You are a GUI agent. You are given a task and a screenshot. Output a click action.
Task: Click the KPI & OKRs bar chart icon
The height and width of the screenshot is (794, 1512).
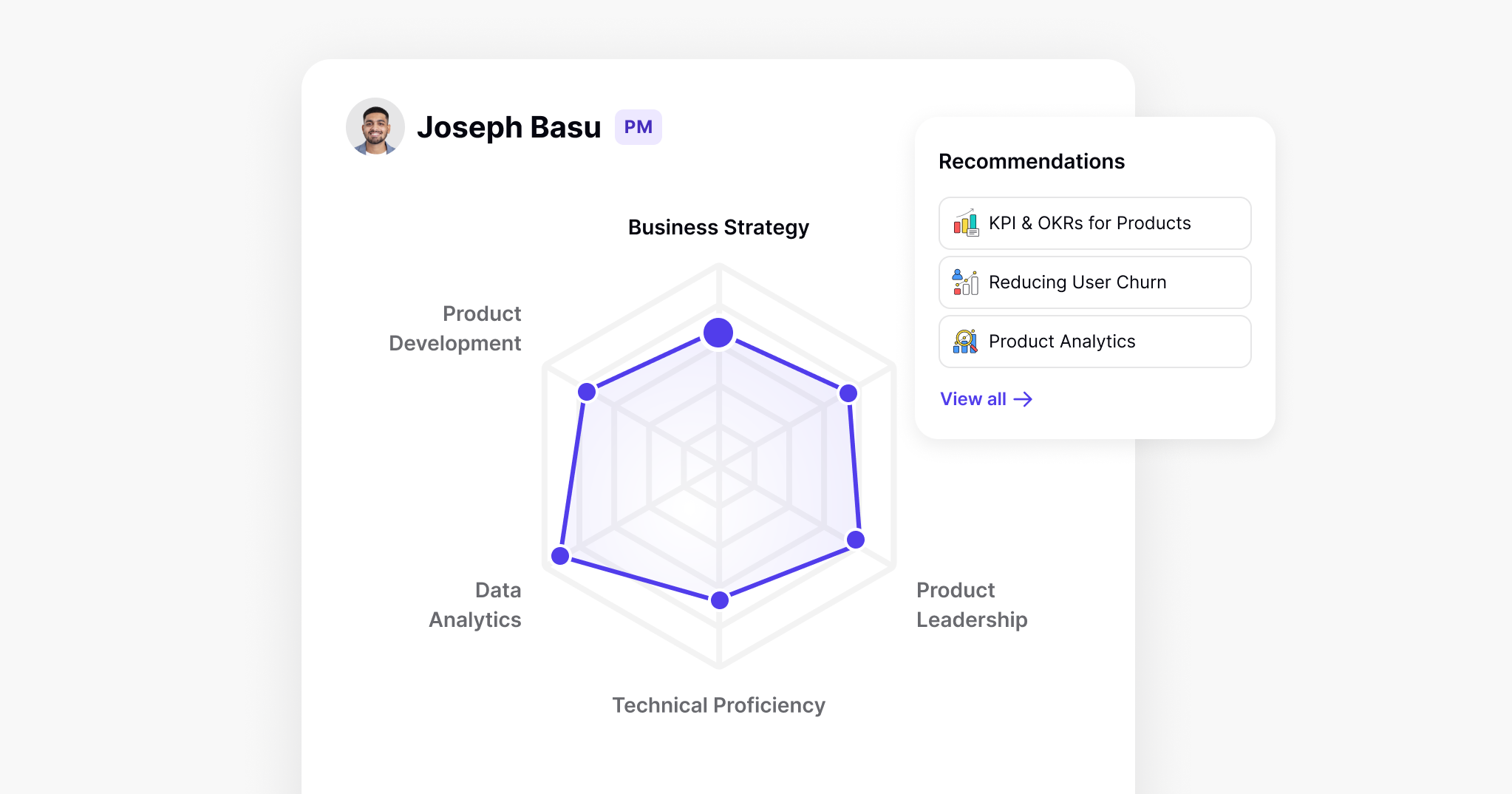965,223
